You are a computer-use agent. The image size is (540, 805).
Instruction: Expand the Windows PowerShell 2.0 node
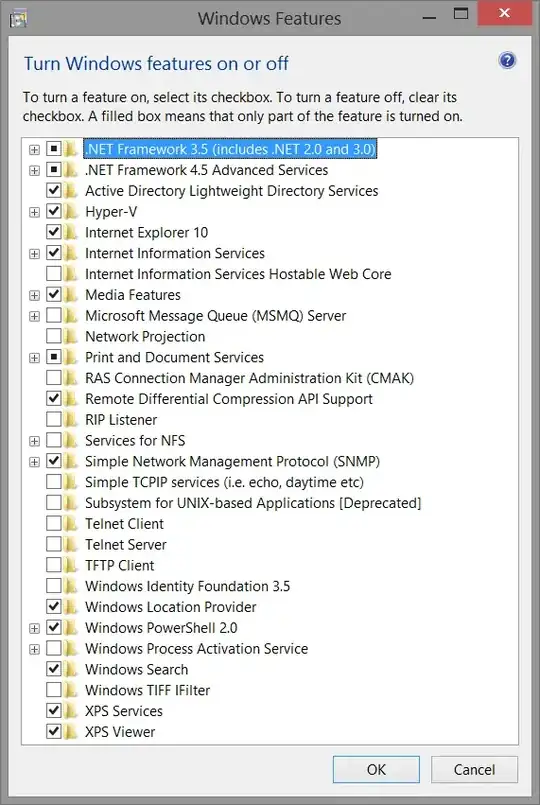point(34,628)
